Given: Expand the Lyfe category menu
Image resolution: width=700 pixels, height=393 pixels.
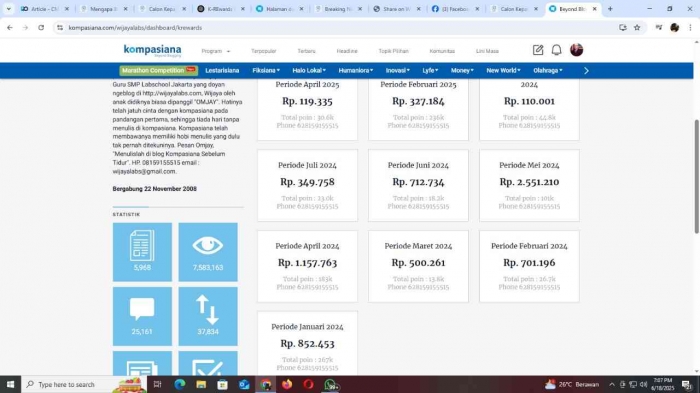Looking at the screenshot, I should 430,71.
